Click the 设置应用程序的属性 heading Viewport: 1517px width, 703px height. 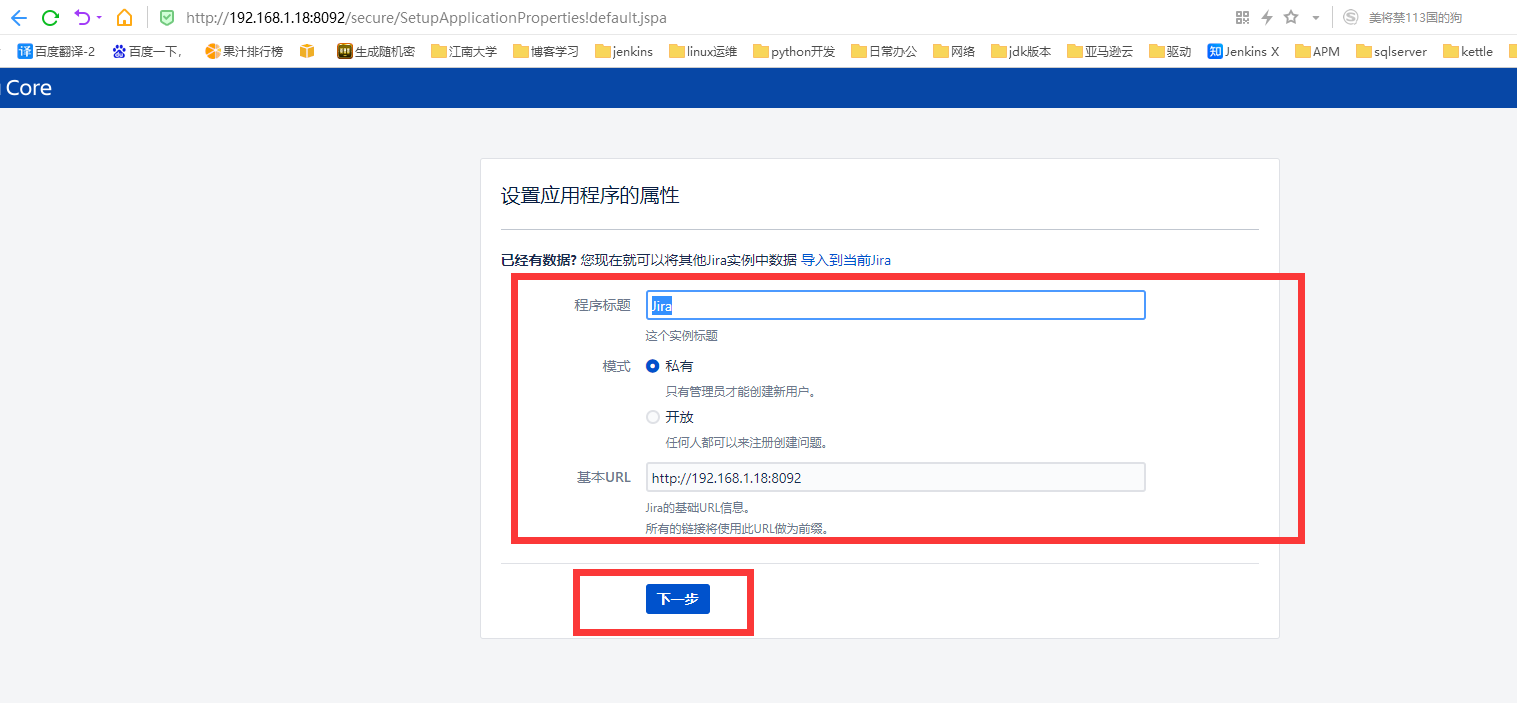[x=590, y=195]
